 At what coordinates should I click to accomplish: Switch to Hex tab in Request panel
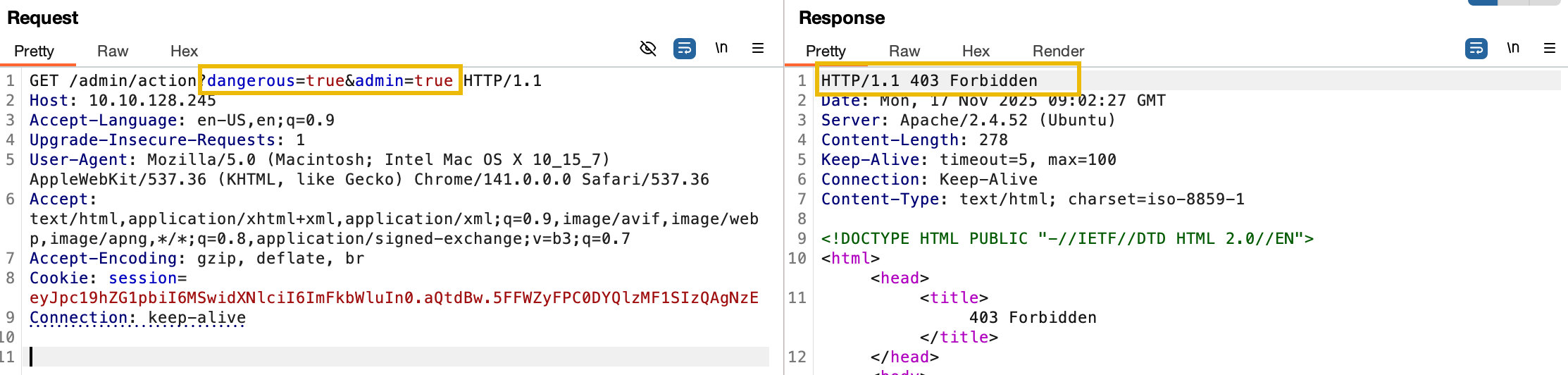pos(184,51)
